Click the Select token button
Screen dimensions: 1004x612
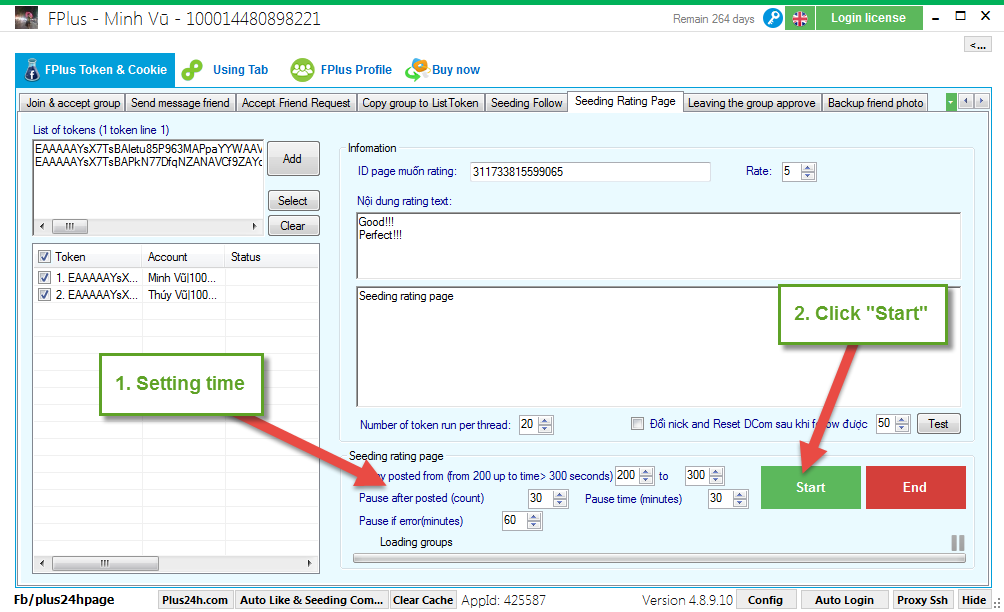293,200
